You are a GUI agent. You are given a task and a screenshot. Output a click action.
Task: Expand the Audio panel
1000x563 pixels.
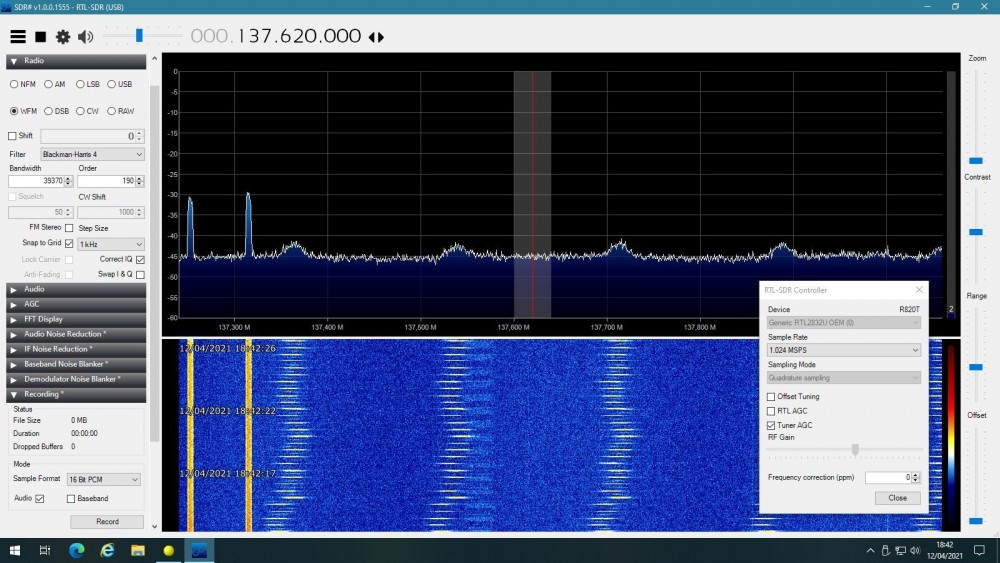tap(76, 289)
